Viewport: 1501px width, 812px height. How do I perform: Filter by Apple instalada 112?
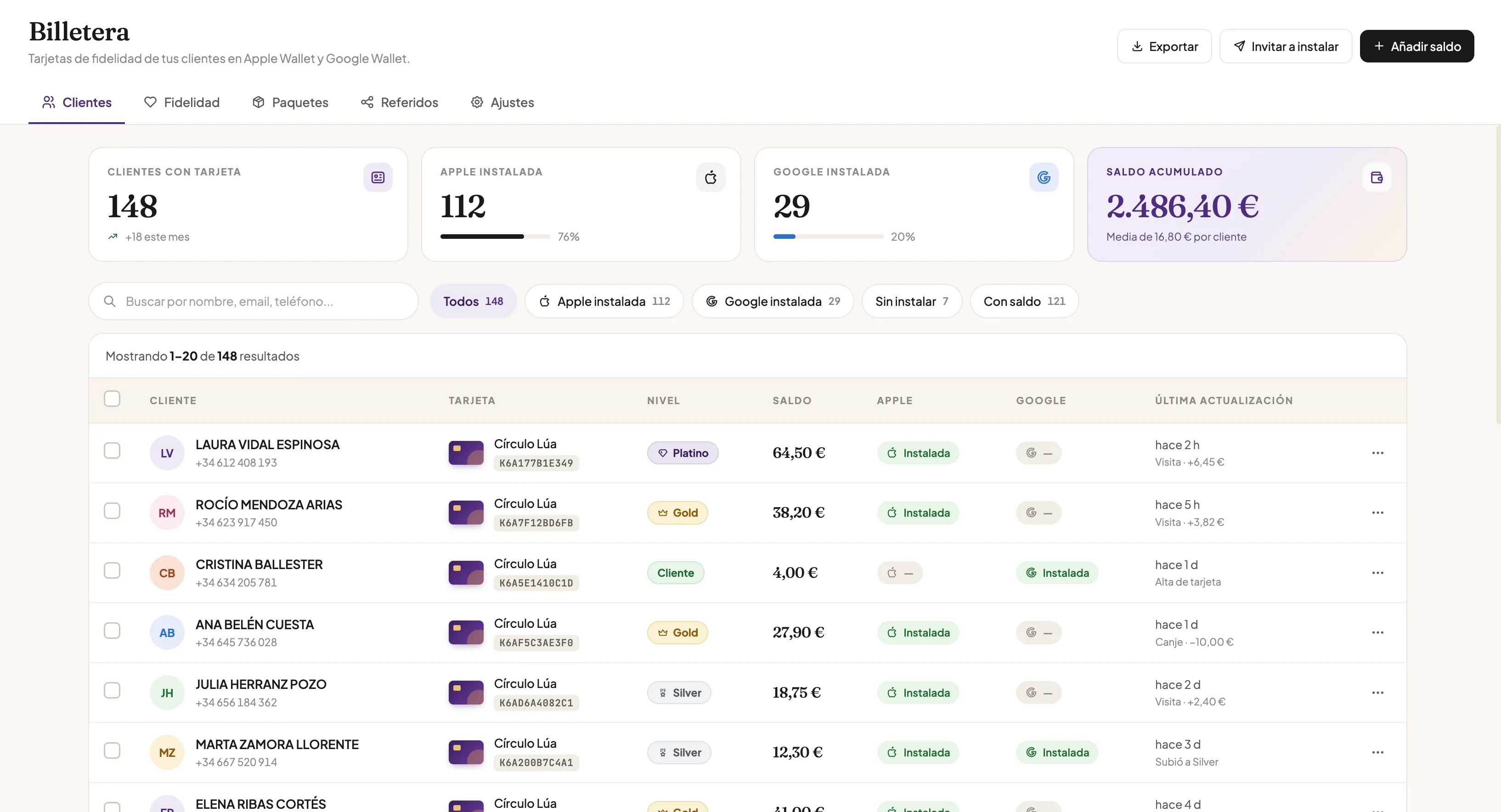click(604, 301)
